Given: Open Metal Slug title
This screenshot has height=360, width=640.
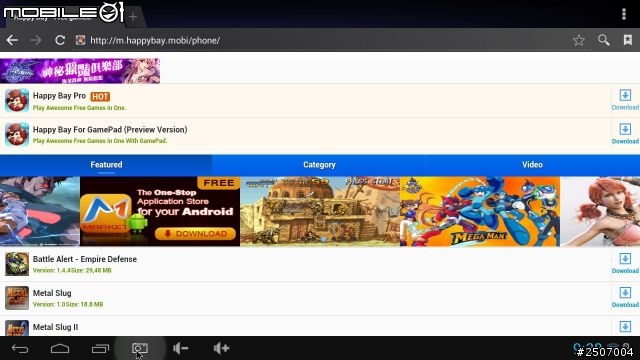Looking at the screenshot, I should click(52, 293).
